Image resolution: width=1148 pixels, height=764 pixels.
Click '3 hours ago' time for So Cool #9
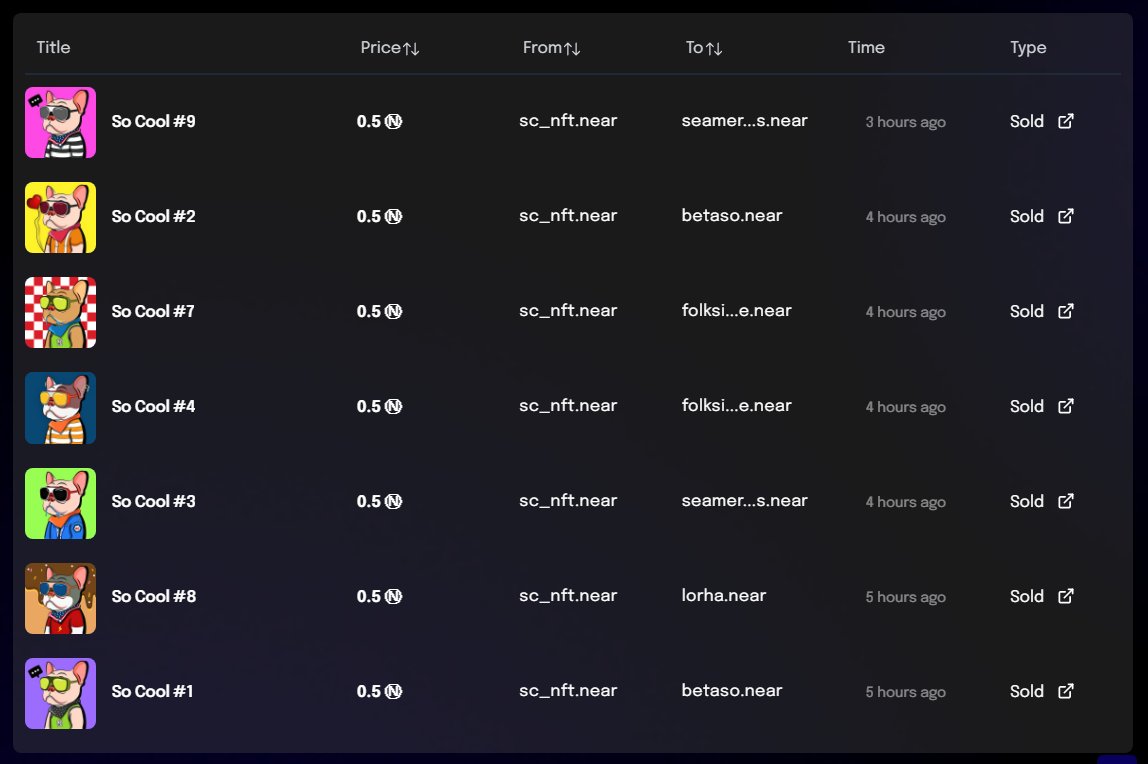coord(906,122)
